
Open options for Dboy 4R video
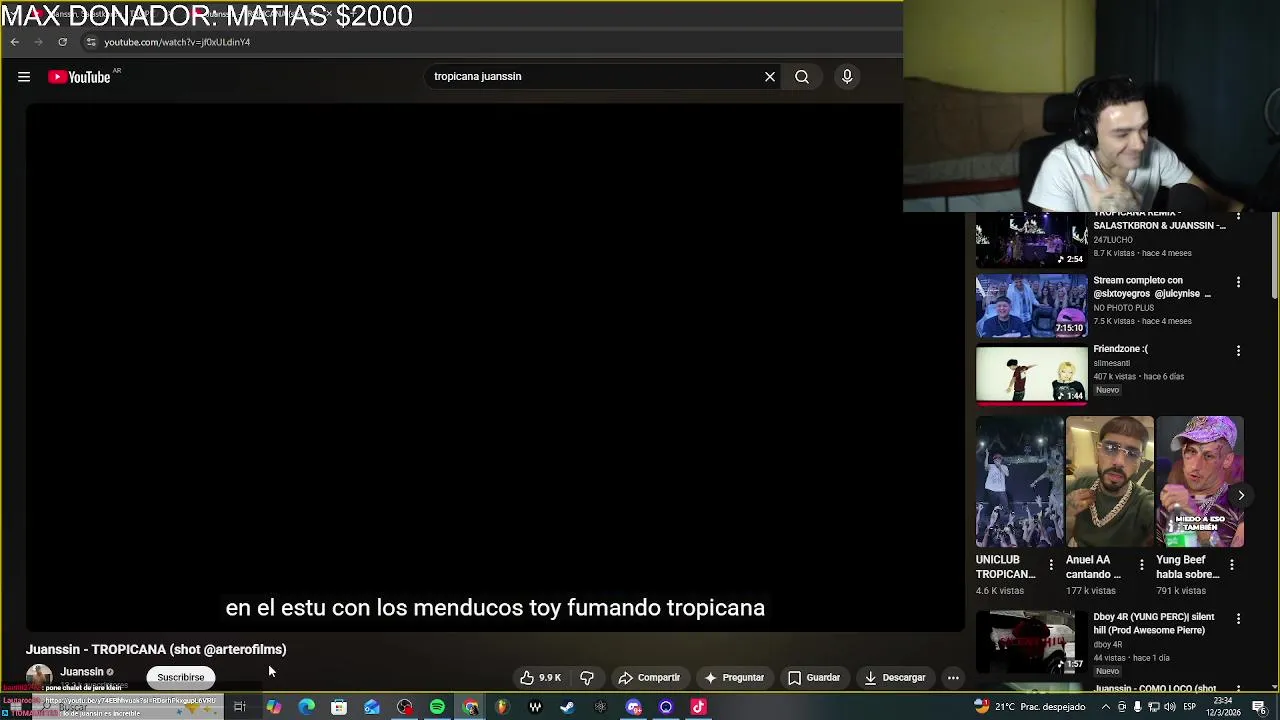1238,619
